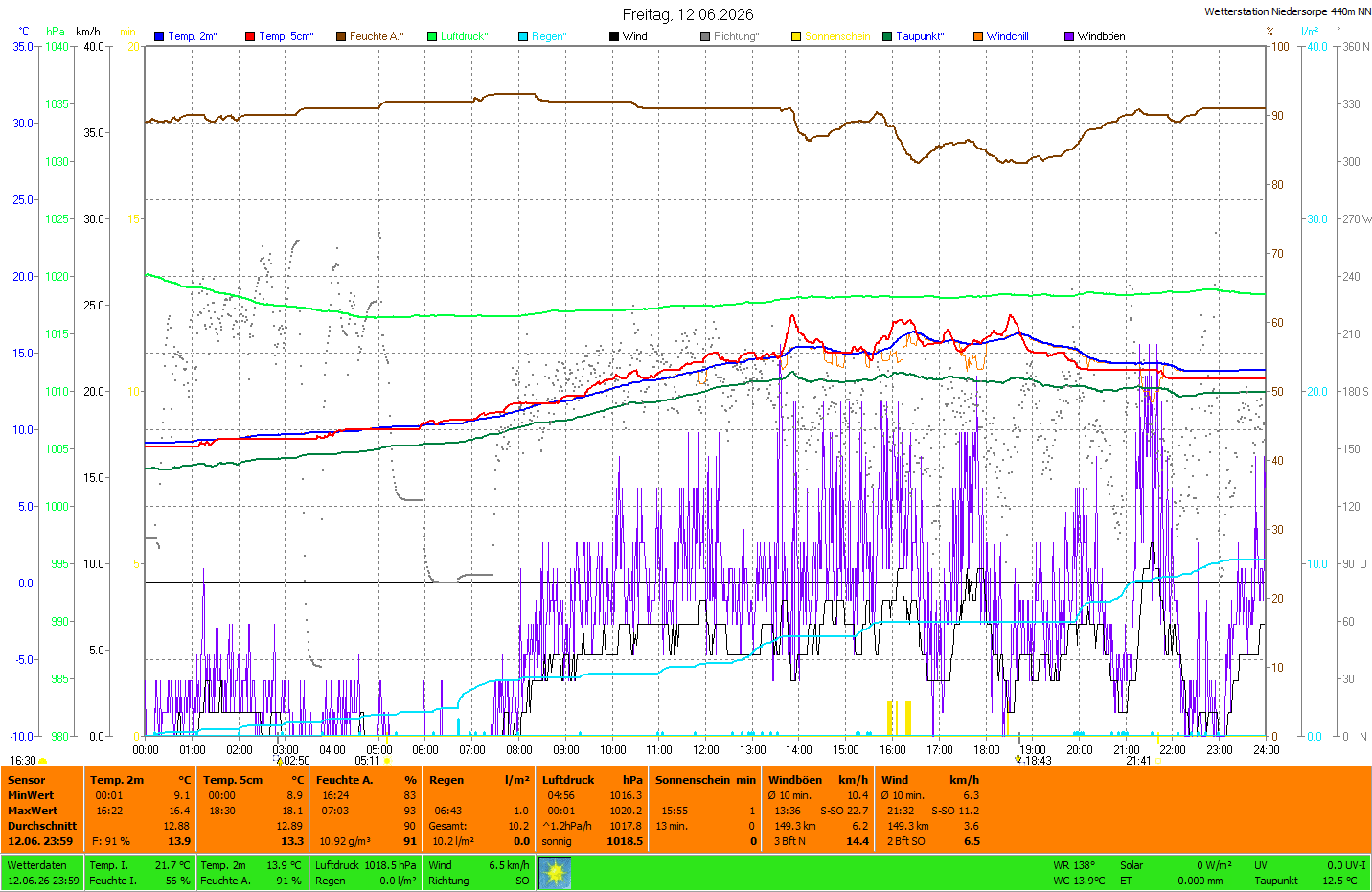Click the chart title Freitag, 12.06.2026

pos(688,14)
